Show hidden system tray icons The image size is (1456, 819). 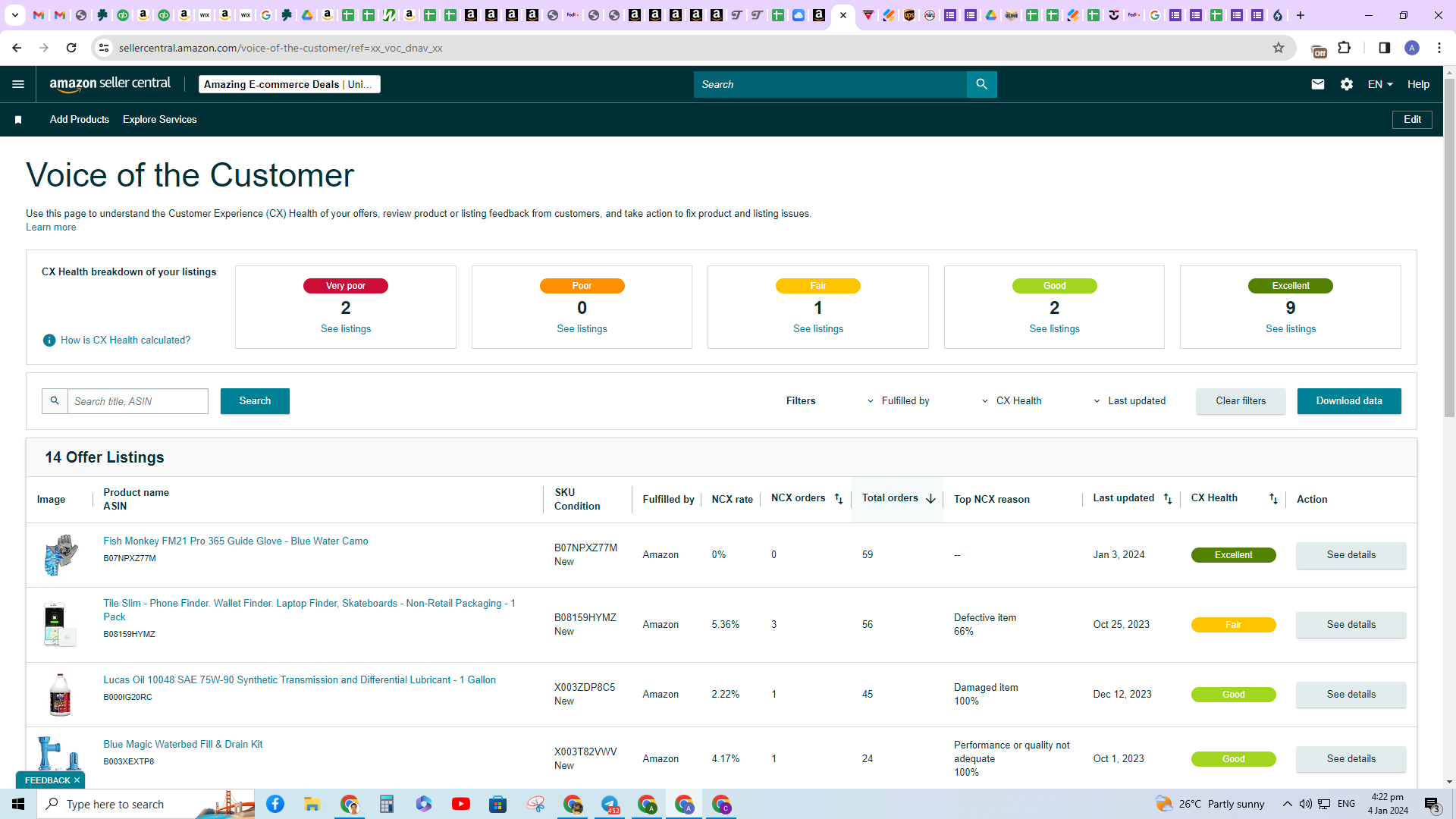1287,804
